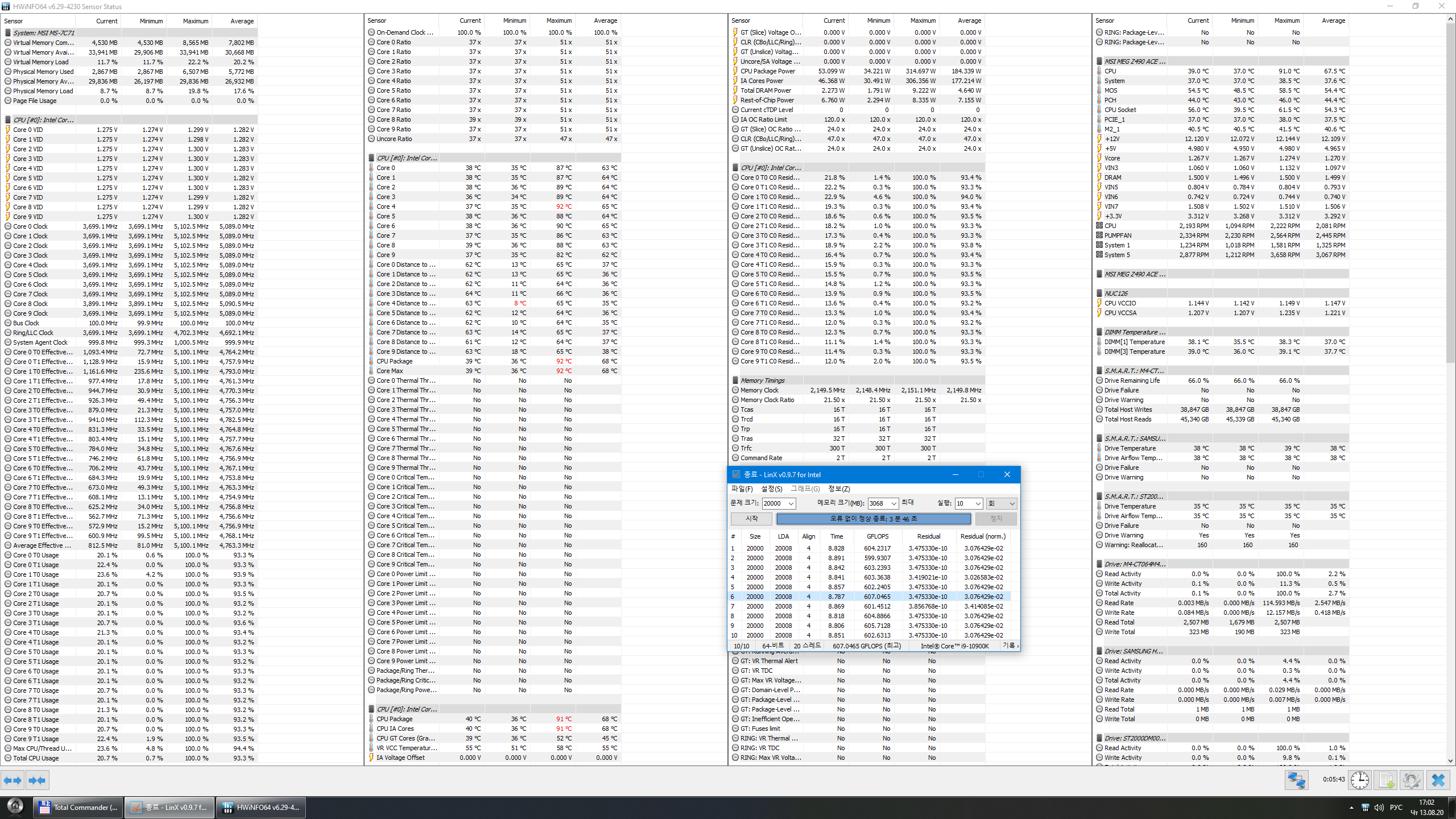Open the 파일(F) menu in LinX

[x=742, y=489]
